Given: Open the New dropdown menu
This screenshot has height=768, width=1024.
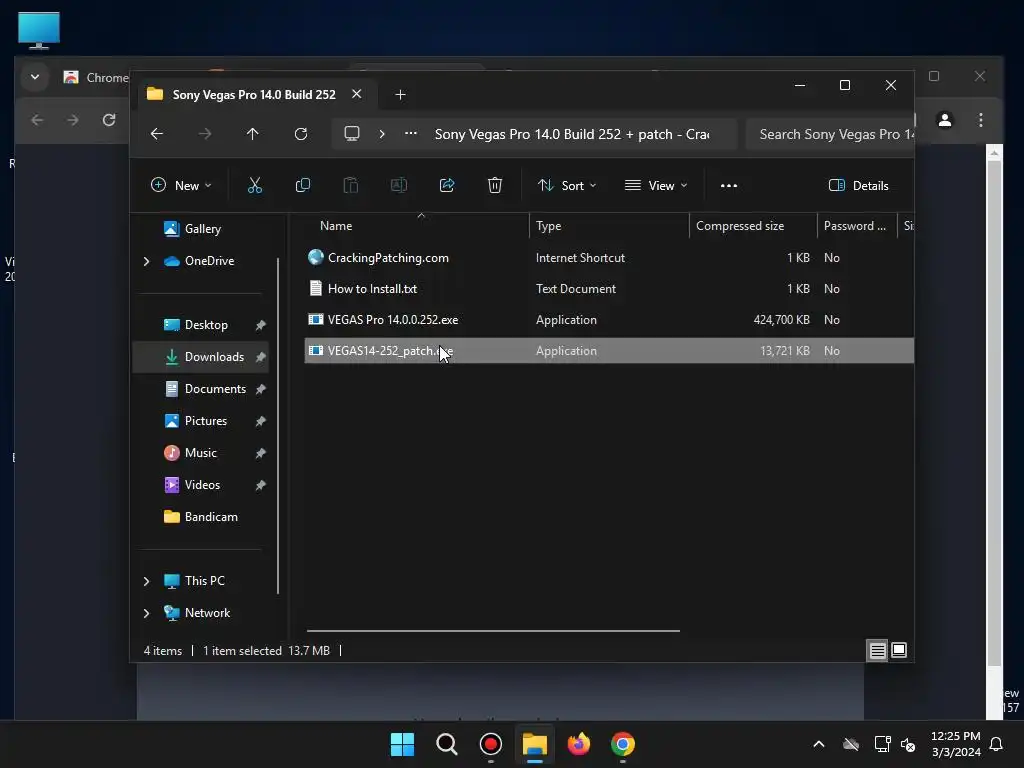Looking at the screenshot, I should tap(181, 185).
